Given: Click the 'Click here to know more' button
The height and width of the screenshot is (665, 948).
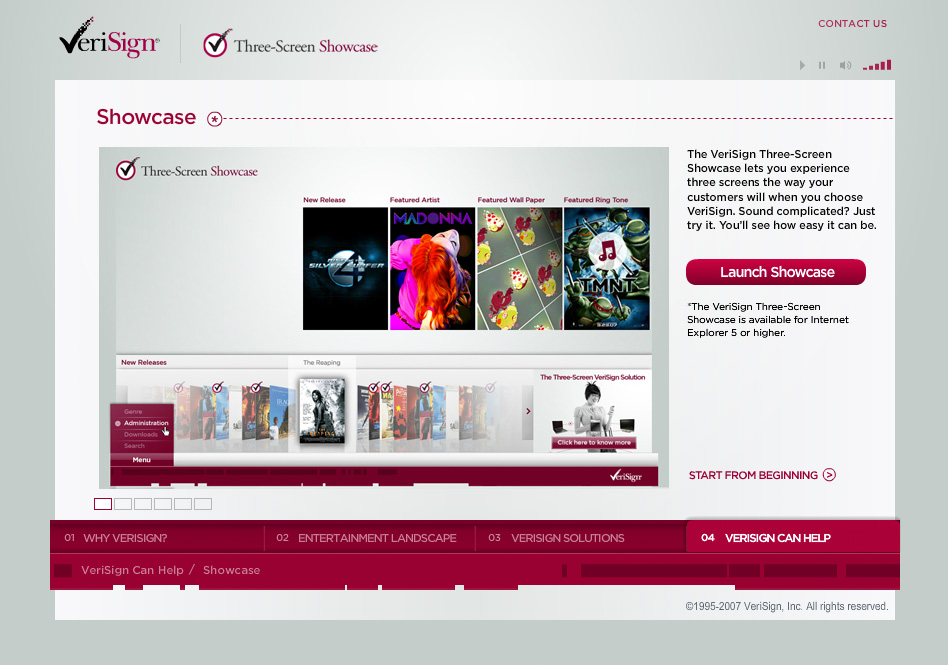Looking at the screenshot, I should (x=594, y=443).
